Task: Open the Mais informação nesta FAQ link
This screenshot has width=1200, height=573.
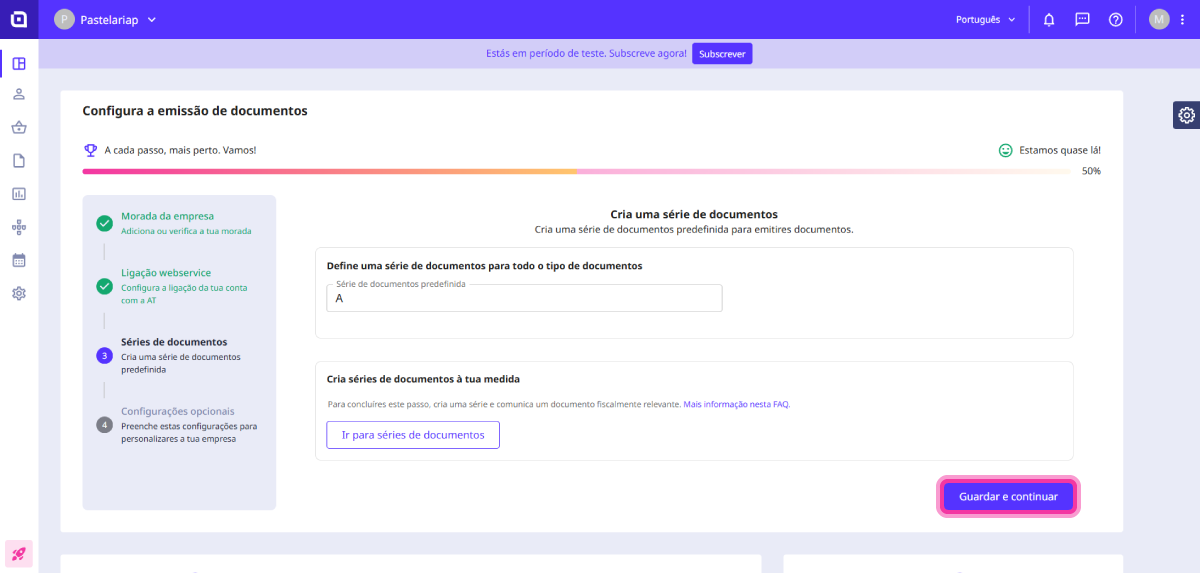Action: coord(737,404)
